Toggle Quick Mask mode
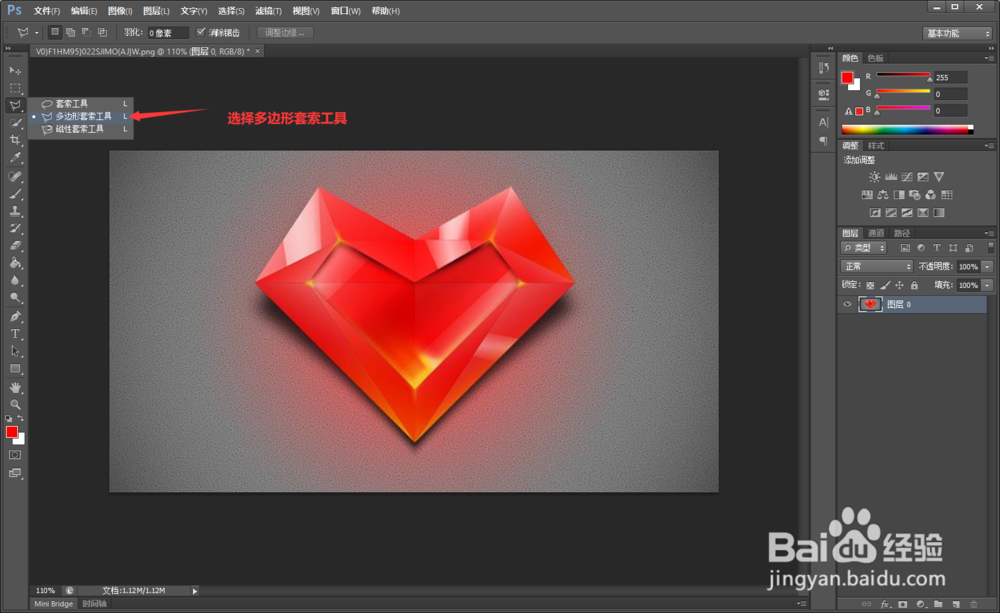The image size is (1000, 613). coord(15,455)
